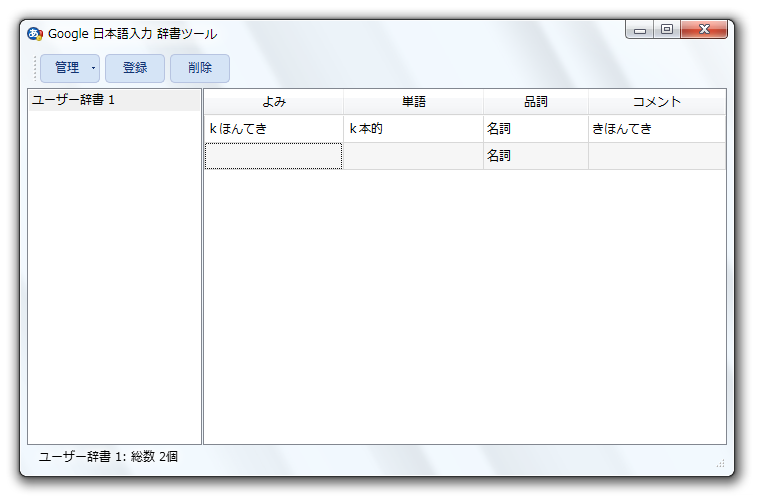Image resolution: width=758 pixels, height=501 pixels.
Task: Select the きほんてき comment cell
Action: click(657, 129)
